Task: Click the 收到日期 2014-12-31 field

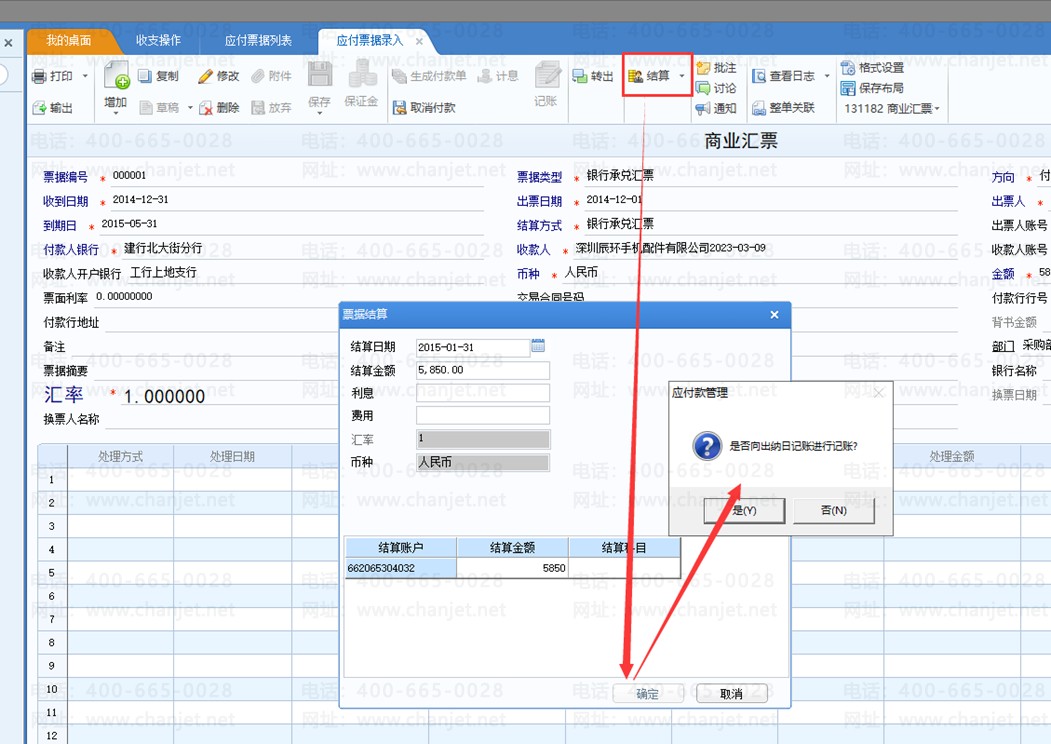Action: click(x=295, y=200)
